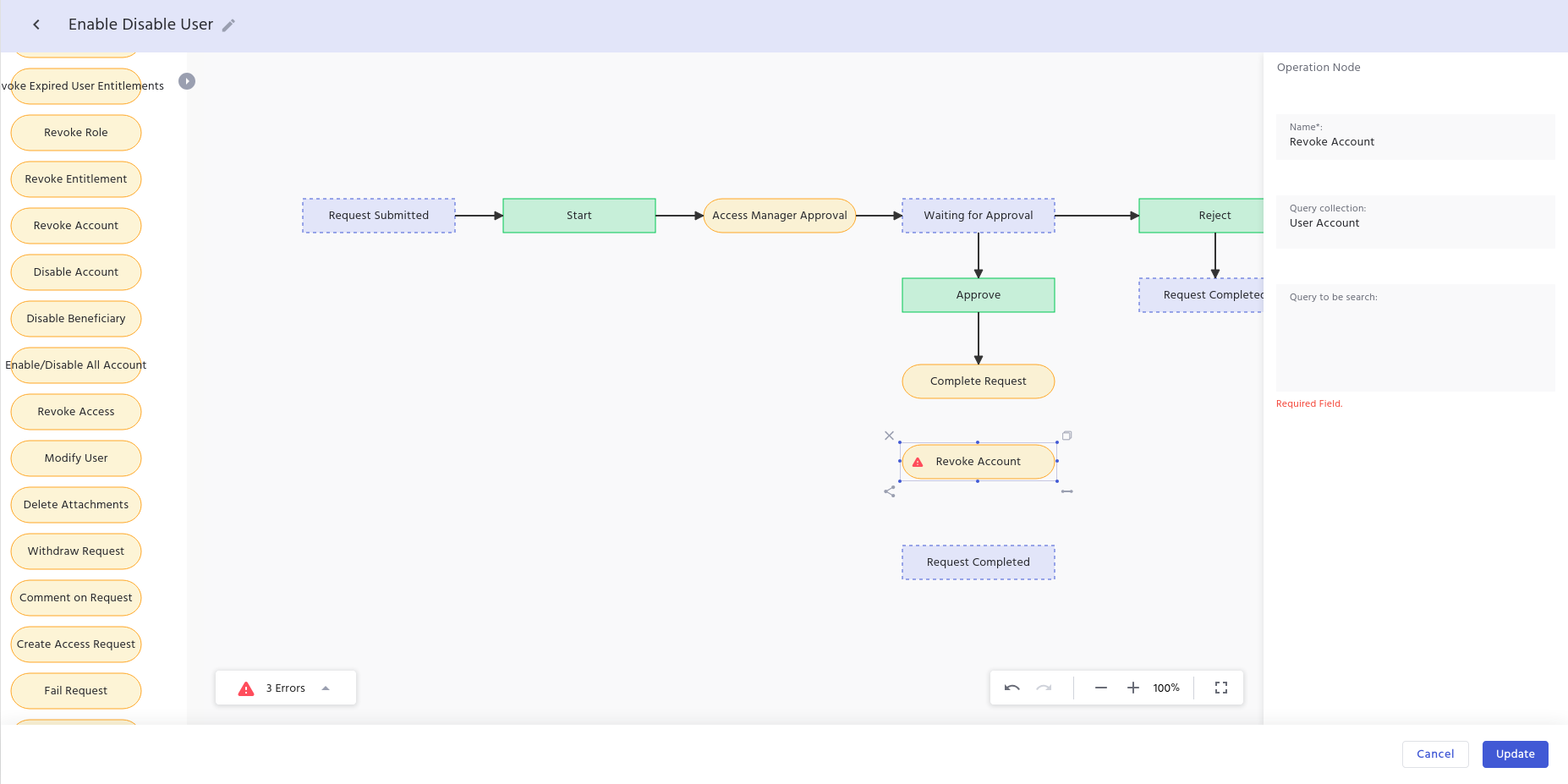Collapse the node palette sidebar arrow
Screen dimensions: 1568x784
point(187,81)
